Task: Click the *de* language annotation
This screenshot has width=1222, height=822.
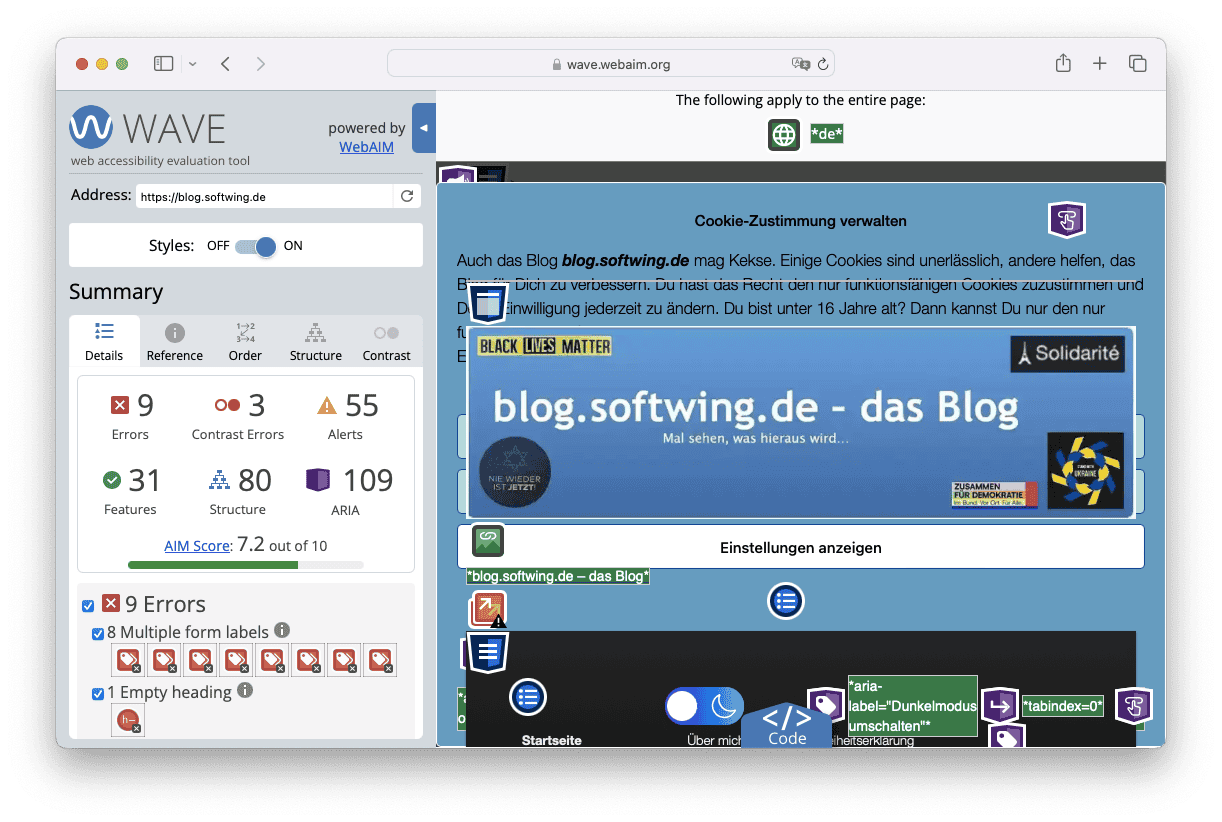Action: click(827, 134)
